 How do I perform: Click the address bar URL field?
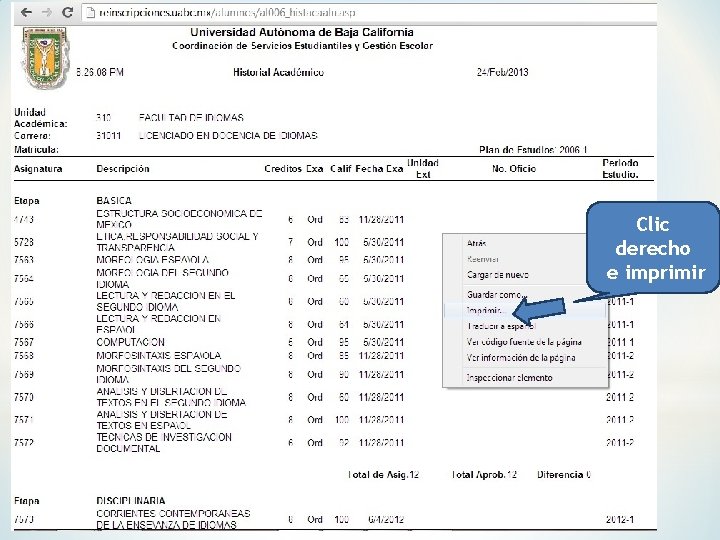coord(367,12)
